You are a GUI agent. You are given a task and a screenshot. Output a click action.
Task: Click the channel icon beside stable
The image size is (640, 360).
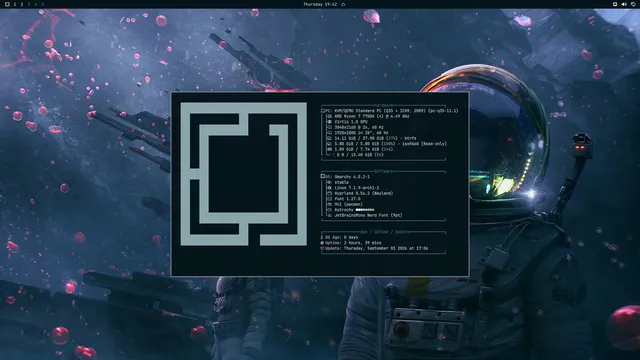(x=329, y=182)
